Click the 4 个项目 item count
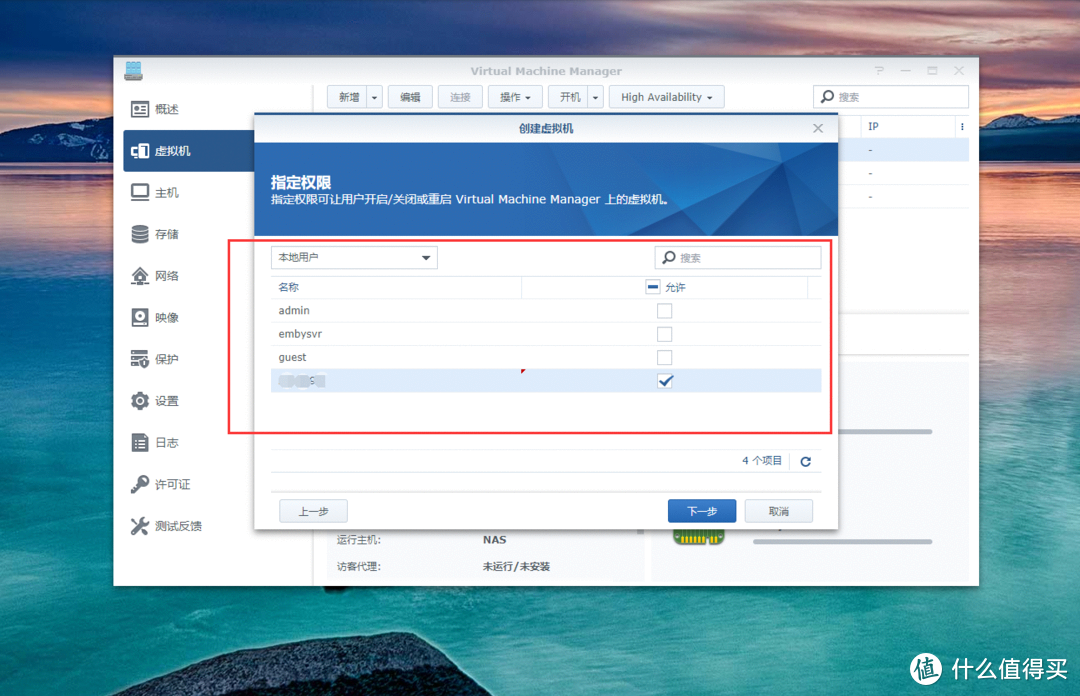Screen dimensions: 1080x696 point(762,460)
